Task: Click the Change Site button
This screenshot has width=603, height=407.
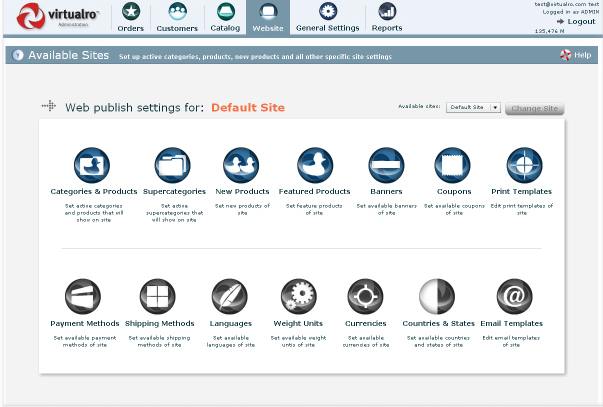Action: (535, 108)
